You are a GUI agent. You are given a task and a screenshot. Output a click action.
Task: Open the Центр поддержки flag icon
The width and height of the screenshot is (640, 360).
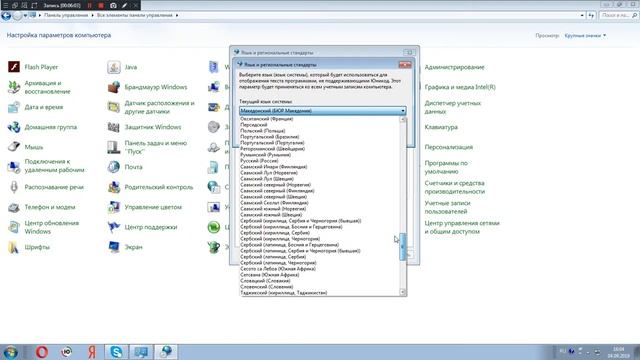pos(114,227)
